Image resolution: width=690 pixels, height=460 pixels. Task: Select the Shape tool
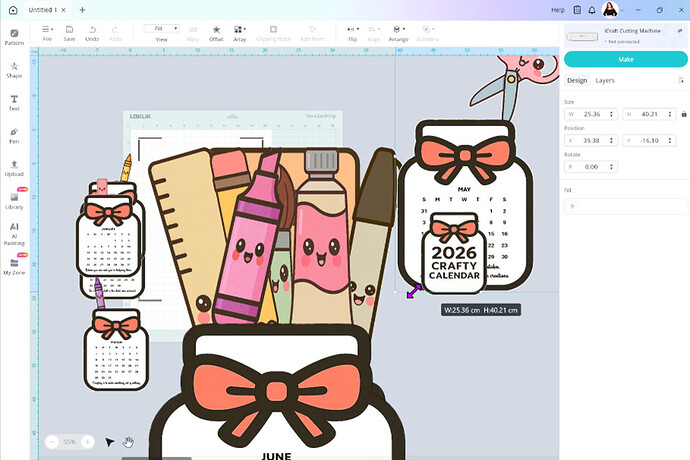click(x=14, y=69)
